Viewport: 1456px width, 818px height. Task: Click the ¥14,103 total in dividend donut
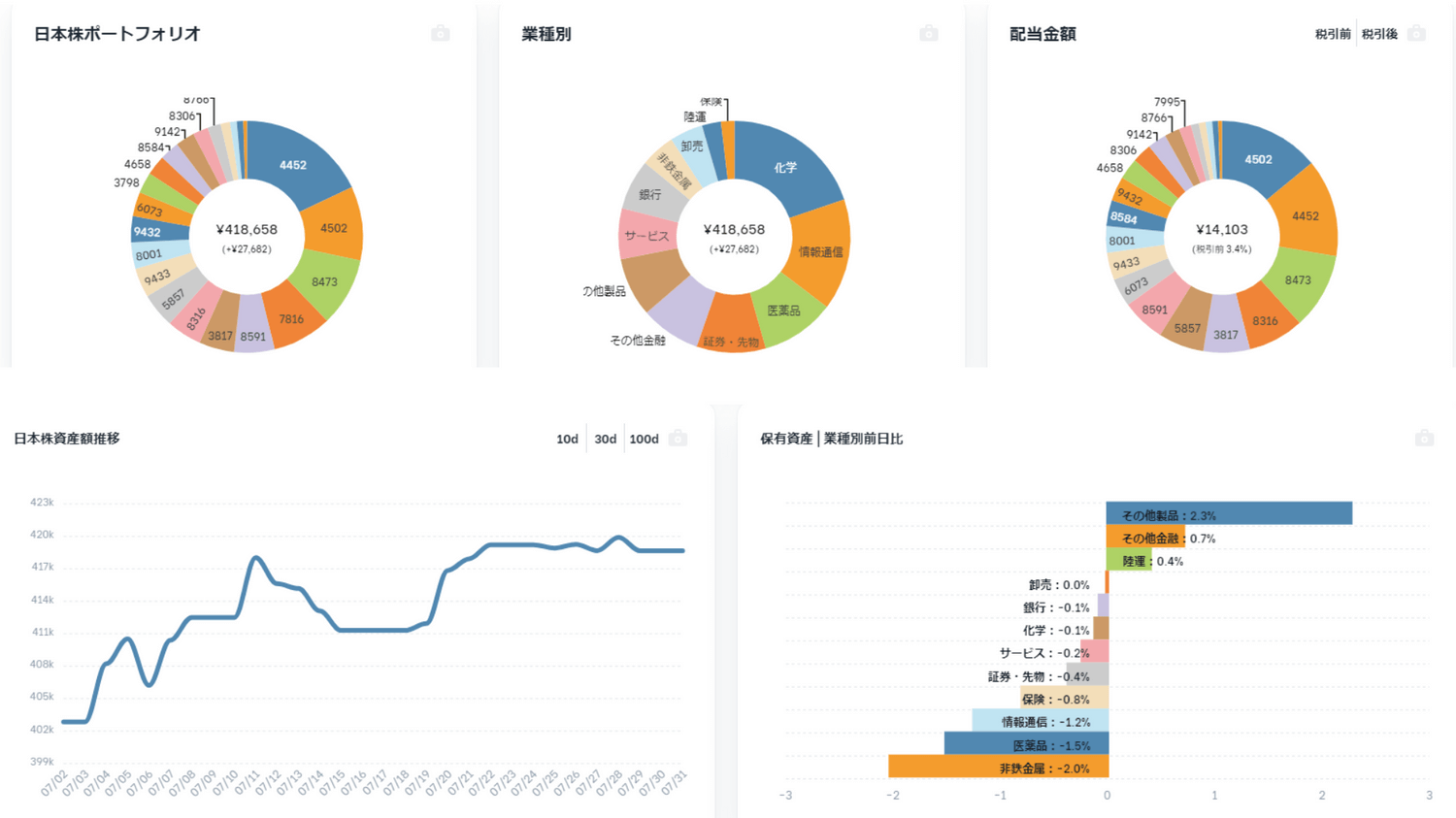click(1222, 230)
